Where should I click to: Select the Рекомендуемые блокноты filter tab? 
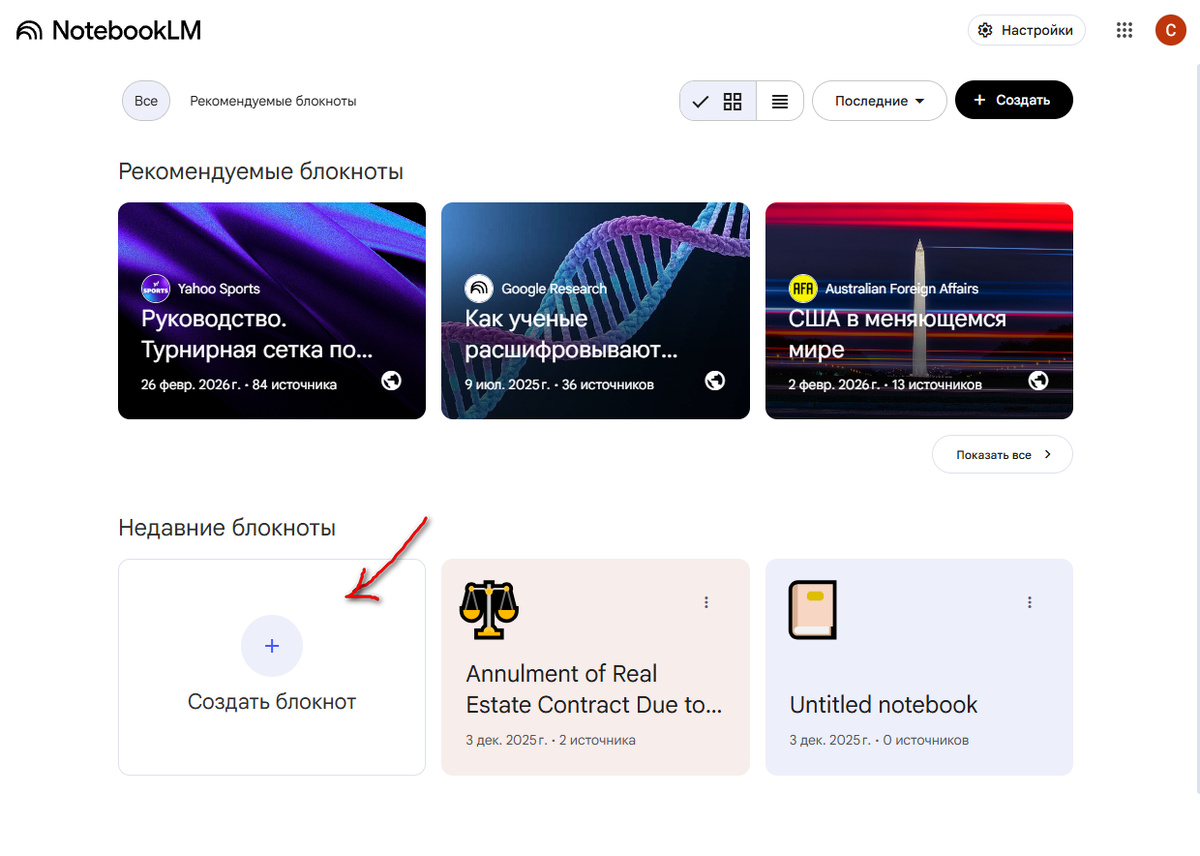(x=273, y=101)
